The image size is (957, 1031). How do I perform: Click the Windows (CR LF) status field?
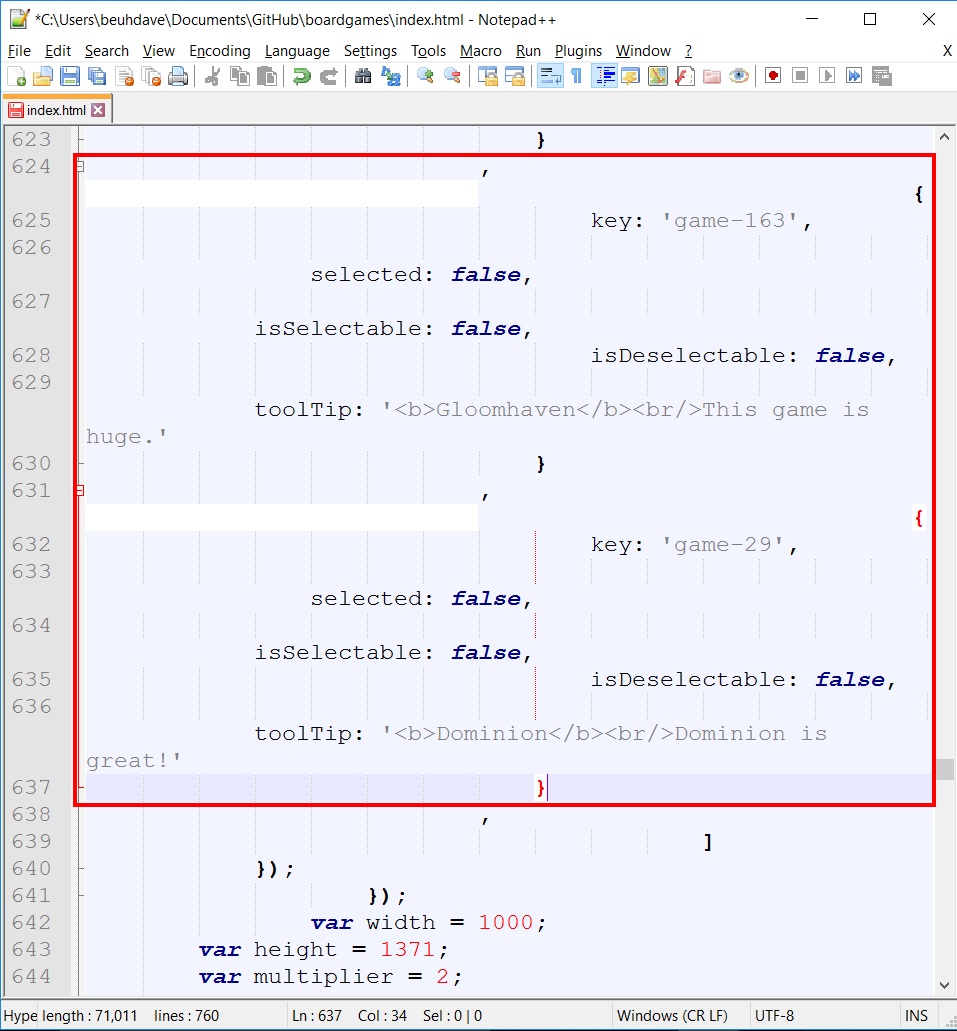[672, 1016]
